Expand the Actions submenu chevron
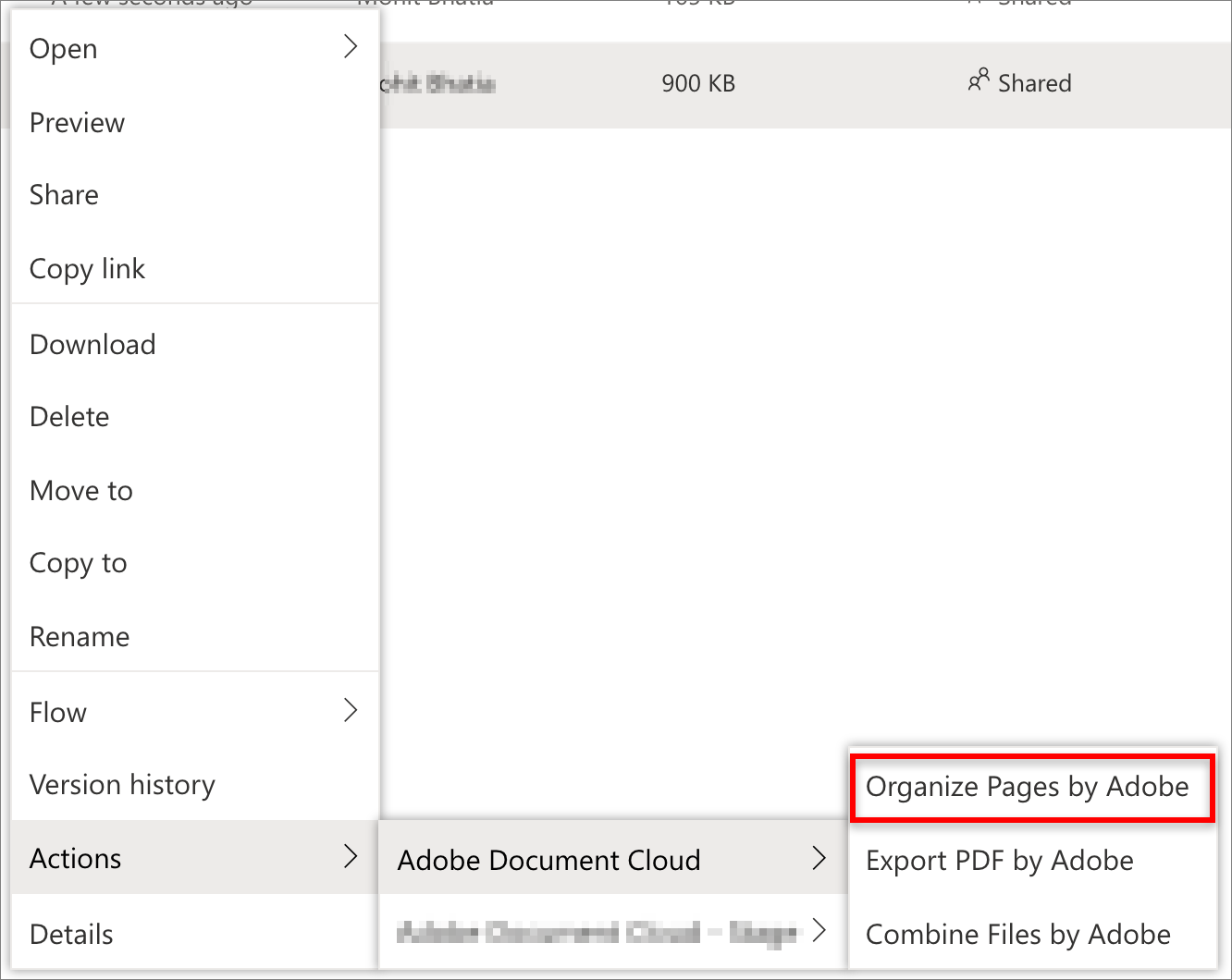 (x=351, y=857)
